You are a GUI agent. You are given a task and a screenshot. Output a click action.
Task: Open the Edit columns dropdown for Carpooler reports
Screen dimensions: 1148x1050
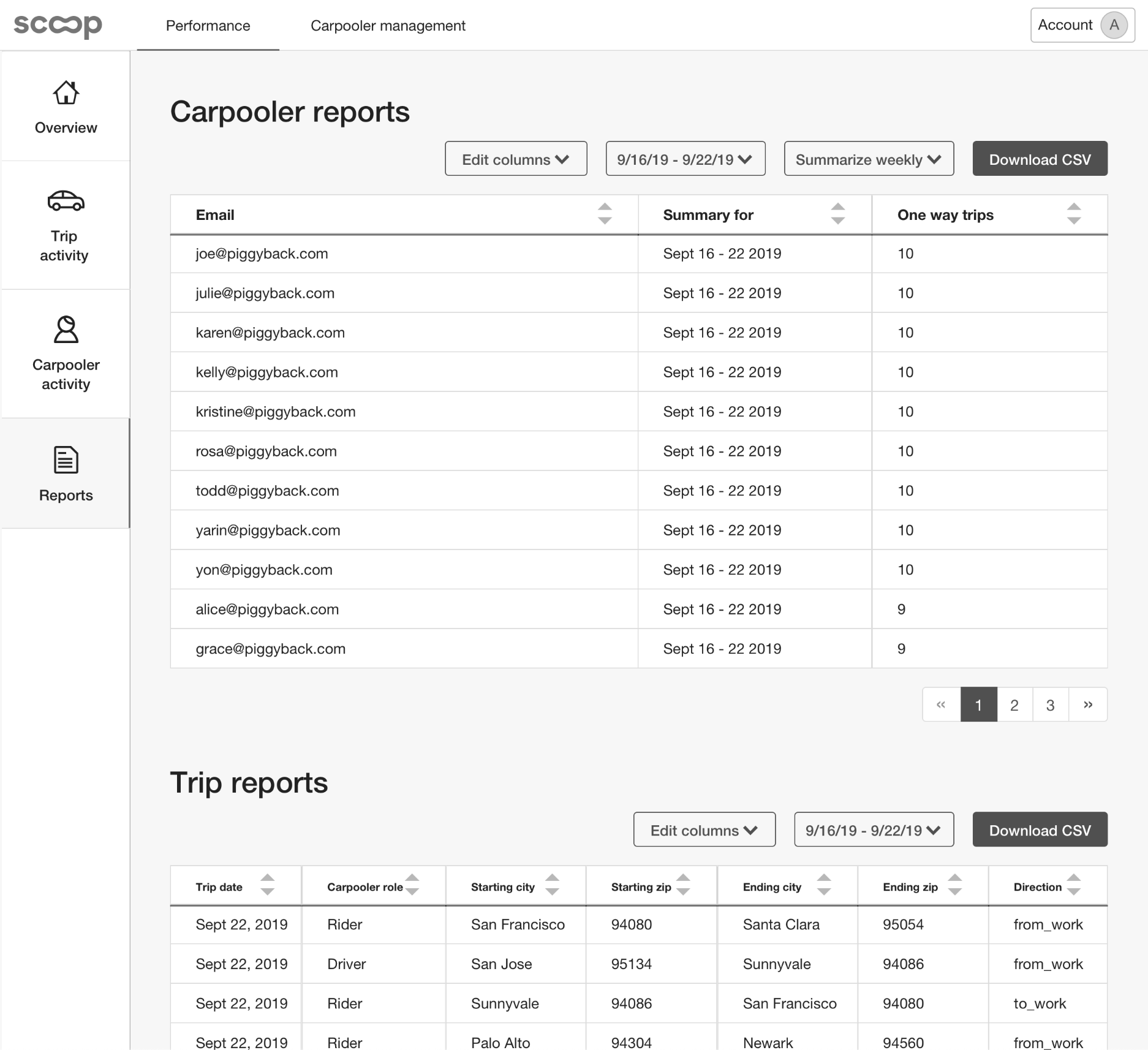(x=515, y=159)
